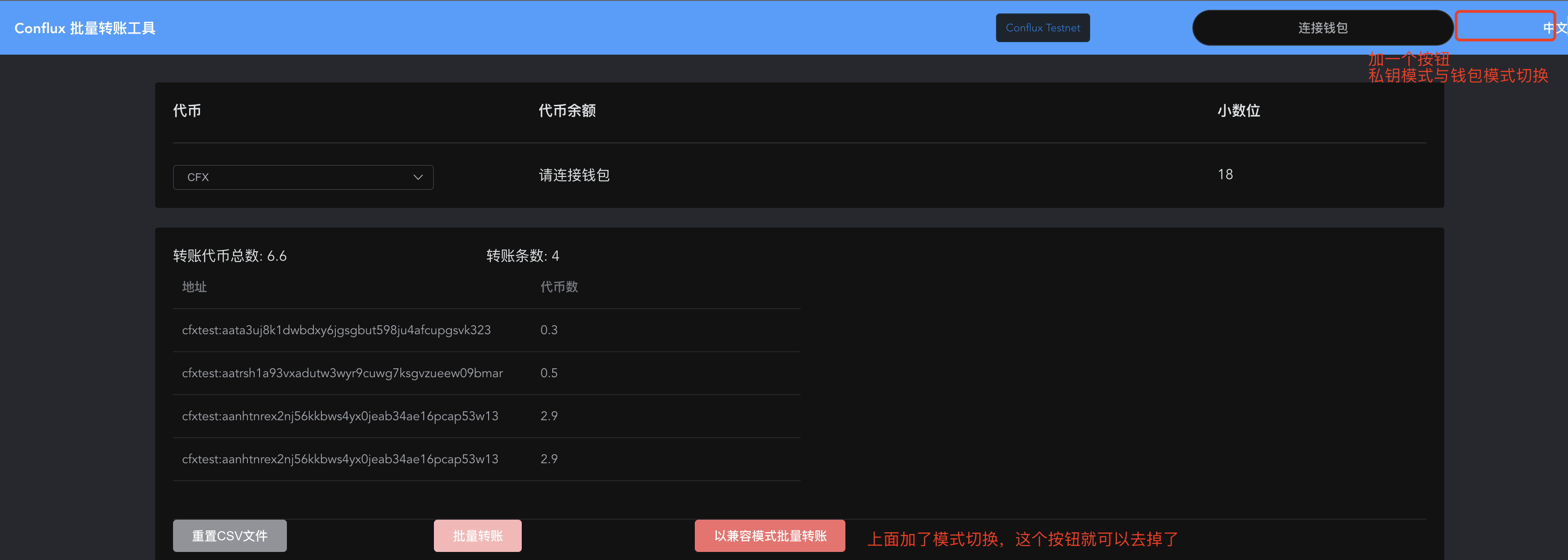Select the row with amount 2.9
Viewport: 1568px width, 560px height.
point(340,415)
